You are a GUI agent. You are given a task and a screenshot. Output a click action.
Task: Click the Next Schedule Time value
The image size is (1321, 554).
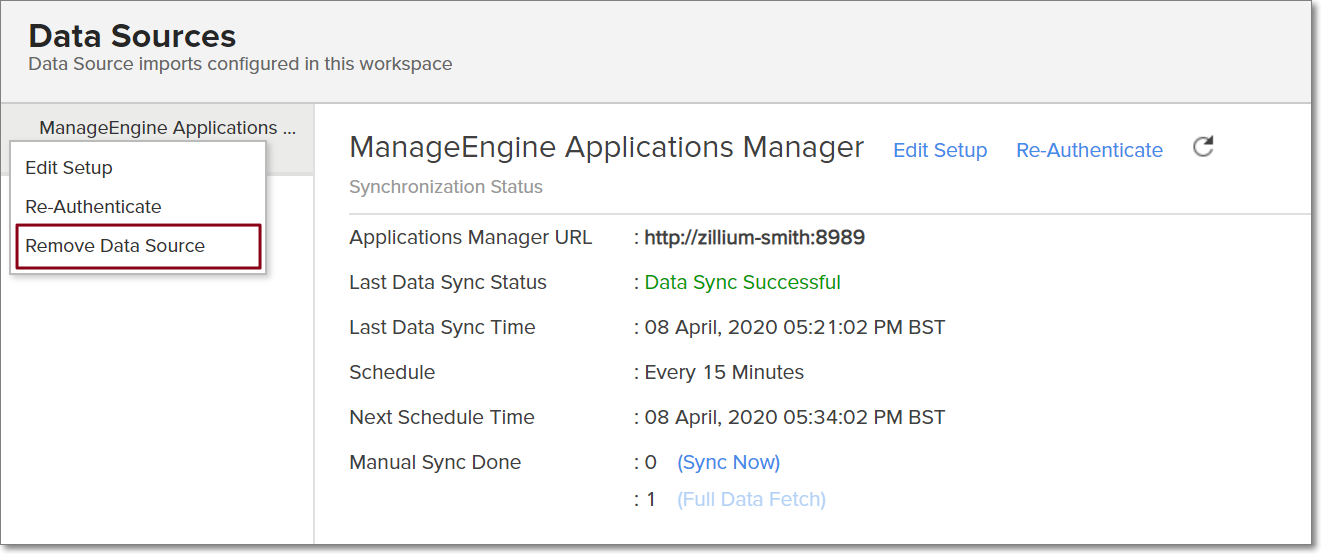pyautogui.click(x=794, y=417)
